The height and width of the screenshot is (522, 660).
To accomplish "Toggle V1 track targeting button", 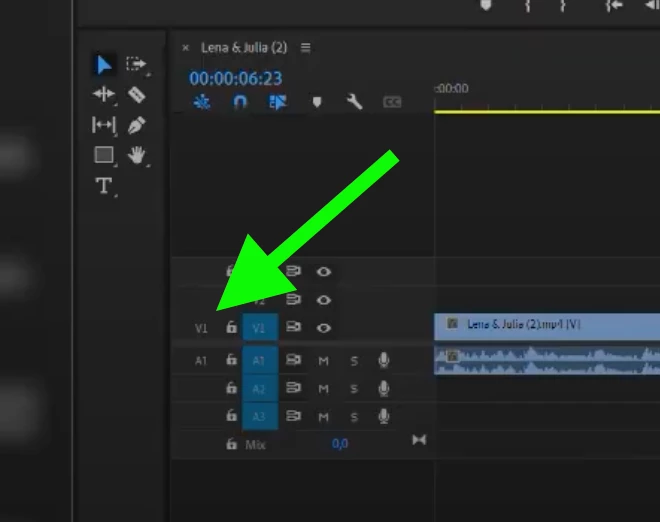I will [x=260, y=328].
